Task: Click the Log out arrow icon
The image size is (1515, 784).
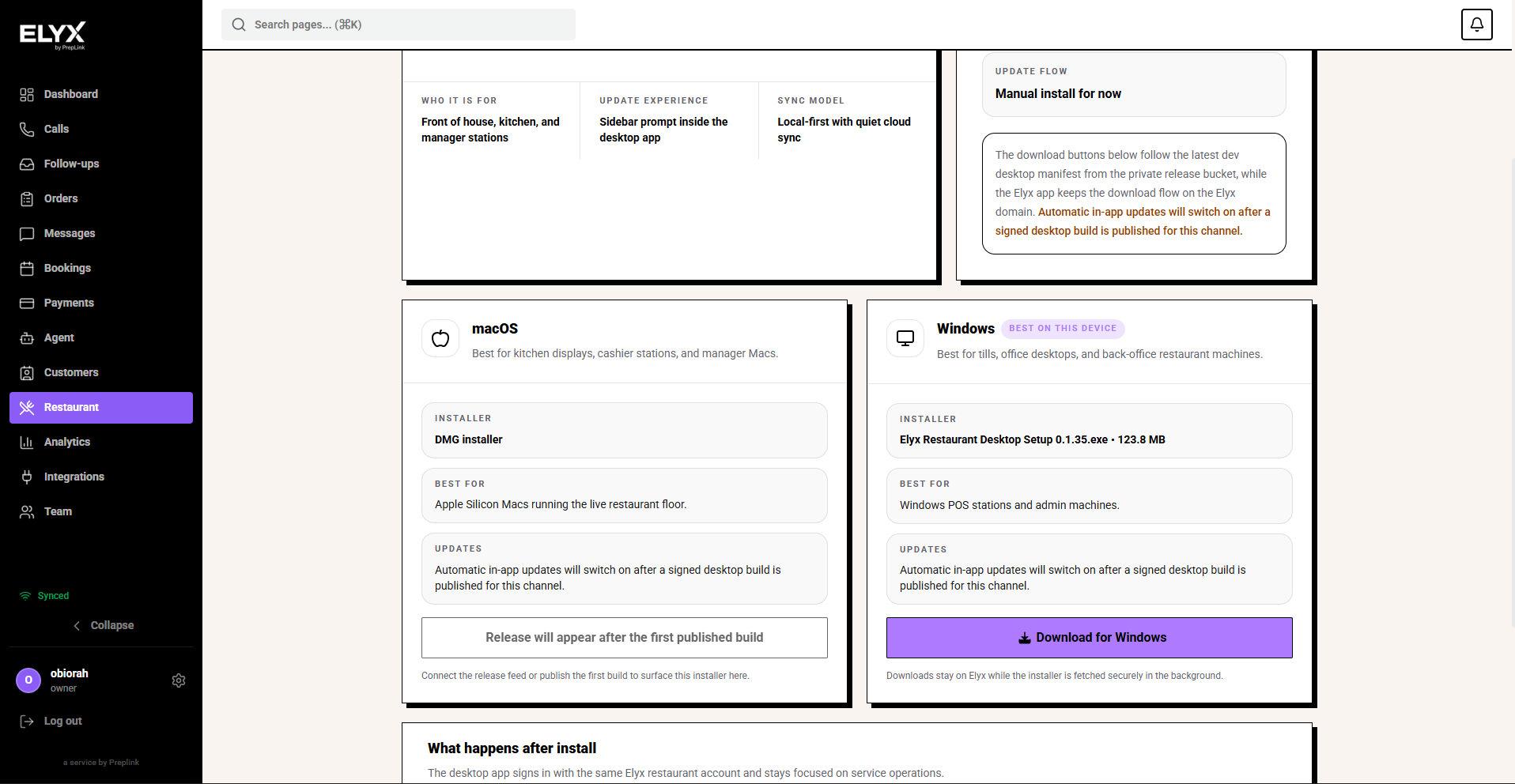Action: click(27, 722)
